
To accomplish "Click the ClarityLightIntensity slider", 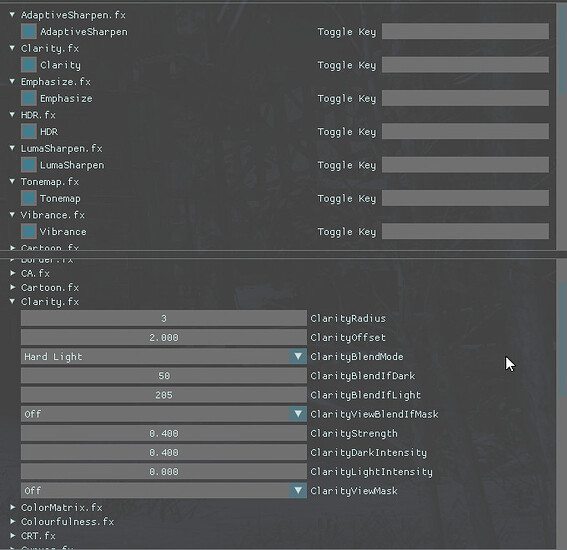I will click(x=164, y=472).
